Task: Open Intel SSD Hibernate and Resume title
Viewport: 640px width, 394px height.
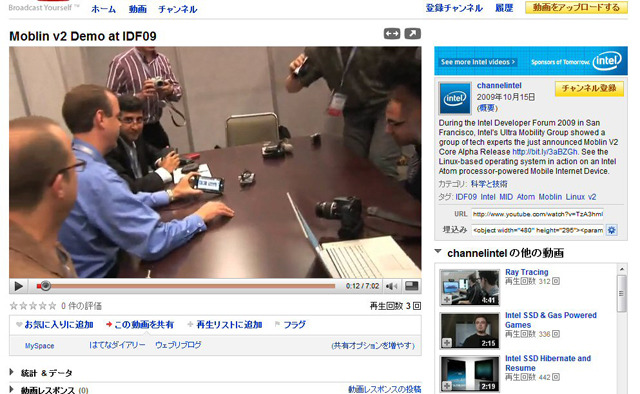Action: click(x=548, y=363)
